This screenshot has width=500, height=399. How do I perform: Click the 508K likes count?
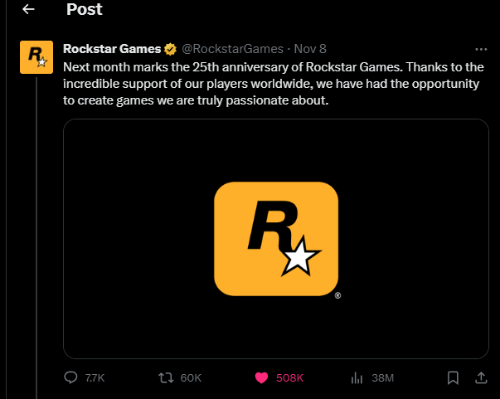point(290,378)
